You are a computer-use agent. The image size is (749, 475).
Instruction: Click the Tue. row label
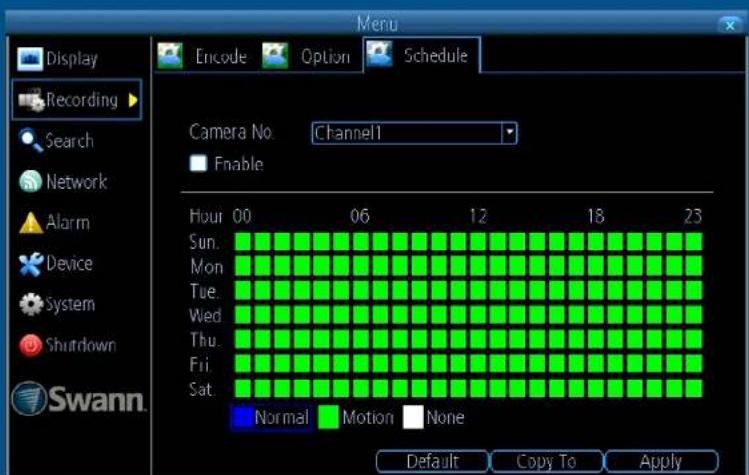(204, 291)
